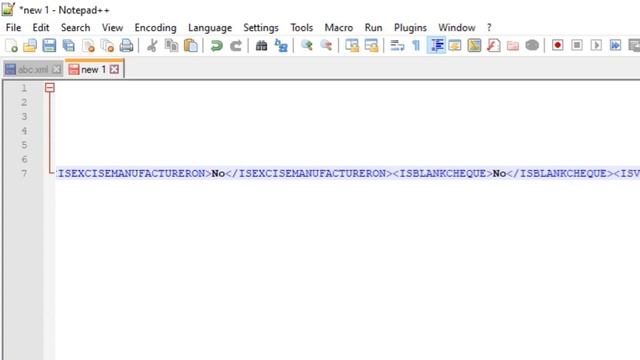Open the View menu

[112, 28]
